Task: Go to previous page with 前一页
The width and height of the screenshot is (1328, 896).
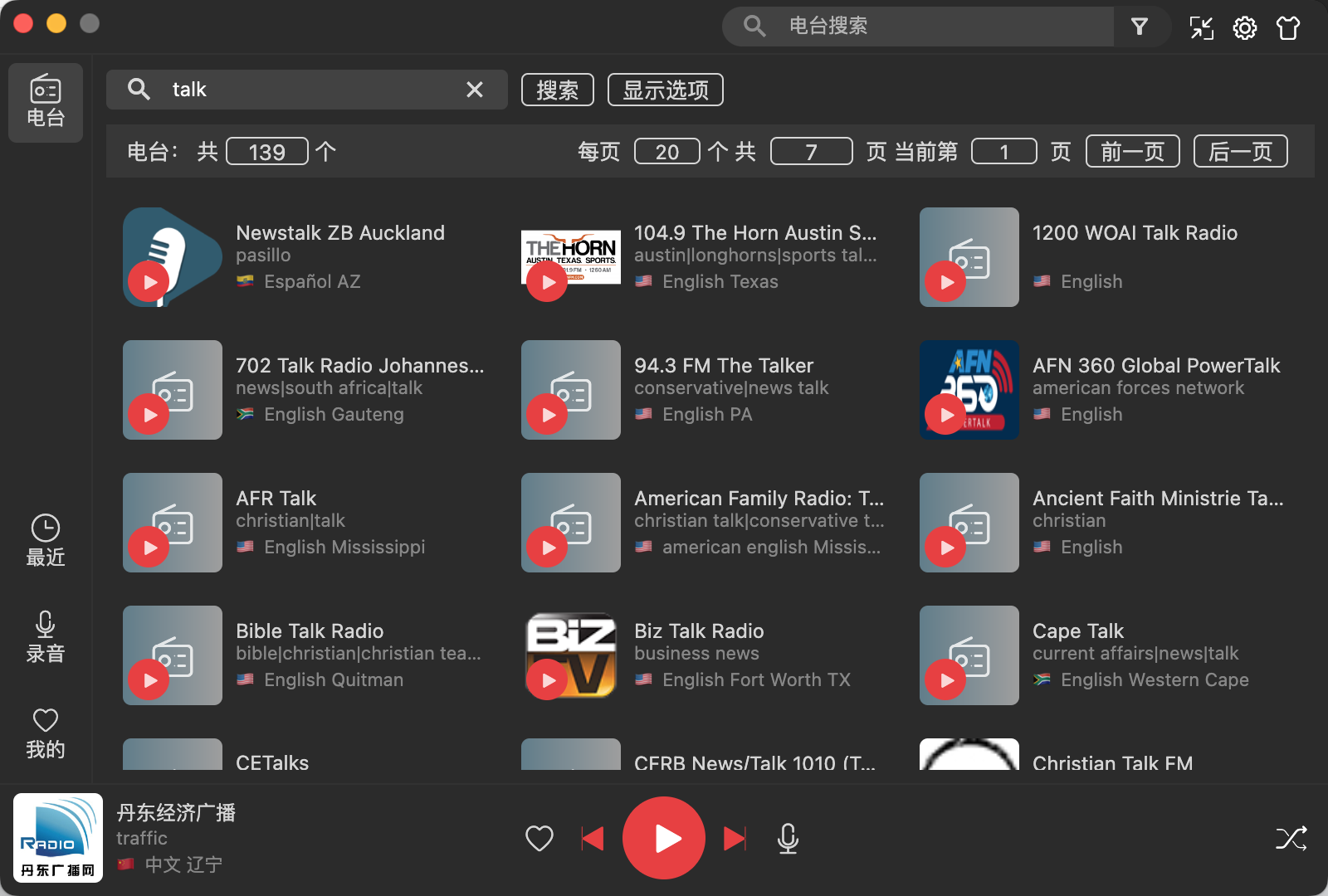Action: coord(1133,151)
